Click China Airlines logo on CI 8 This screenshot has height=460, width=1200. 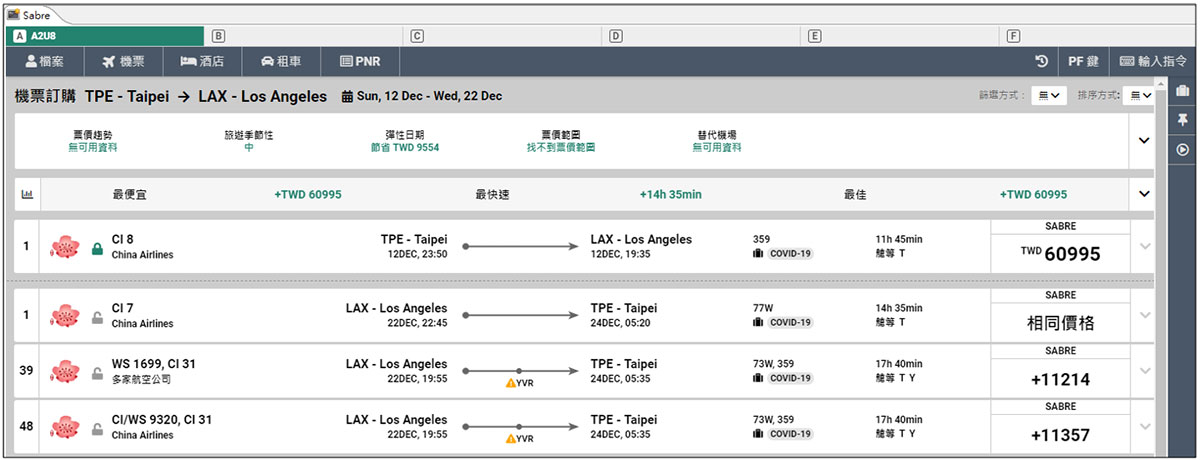(65, 247)
